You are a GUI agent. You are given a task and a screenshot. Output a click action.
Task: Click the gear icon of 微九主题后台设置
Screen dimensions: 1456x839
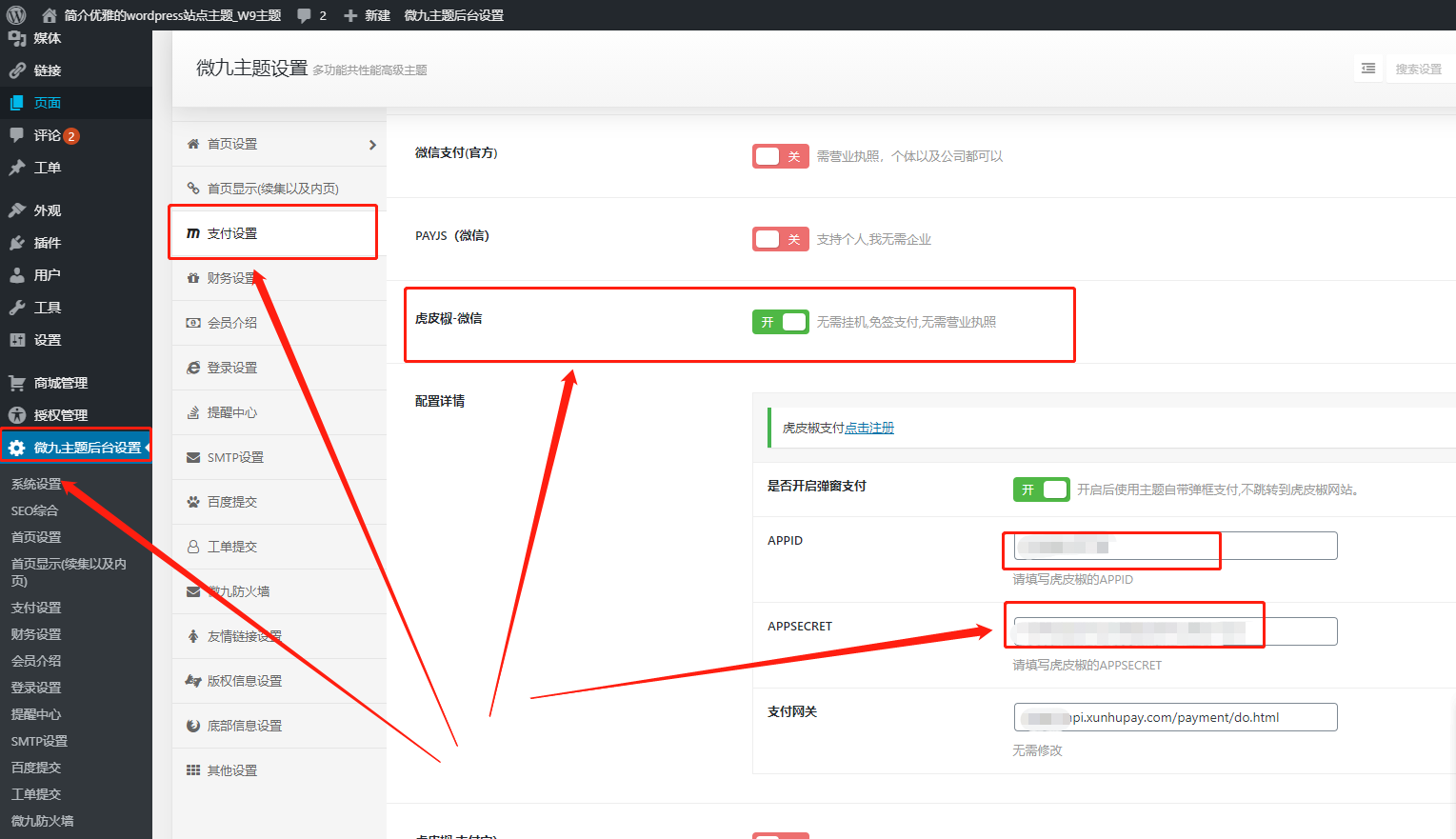(x=16, y=448)
